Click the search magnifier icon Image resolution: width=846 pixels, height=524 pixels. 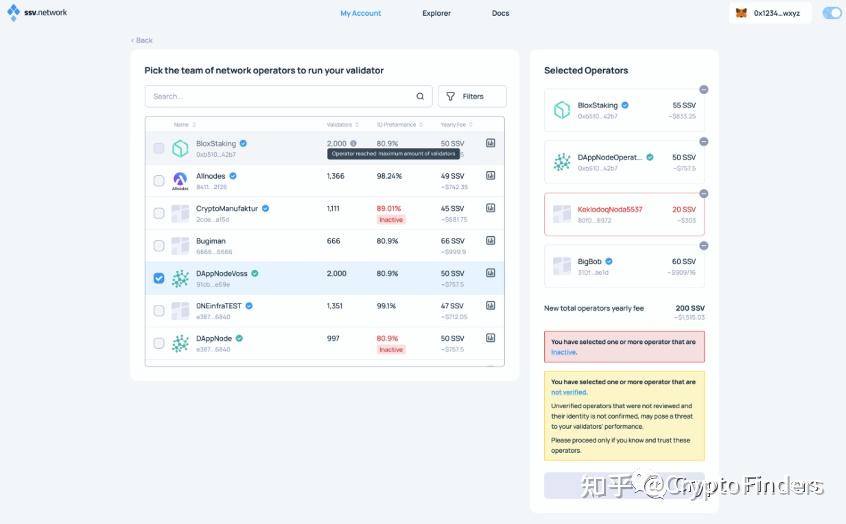coord(420,96)
